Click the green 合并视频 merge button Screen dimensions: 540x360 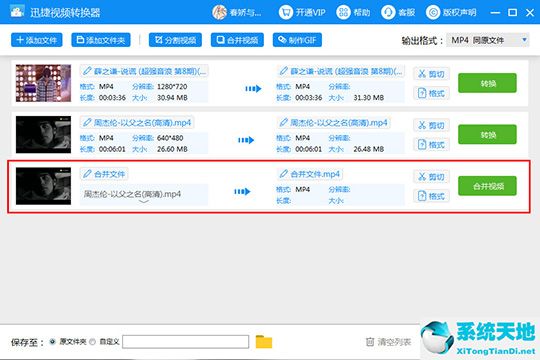pos(487,186)
